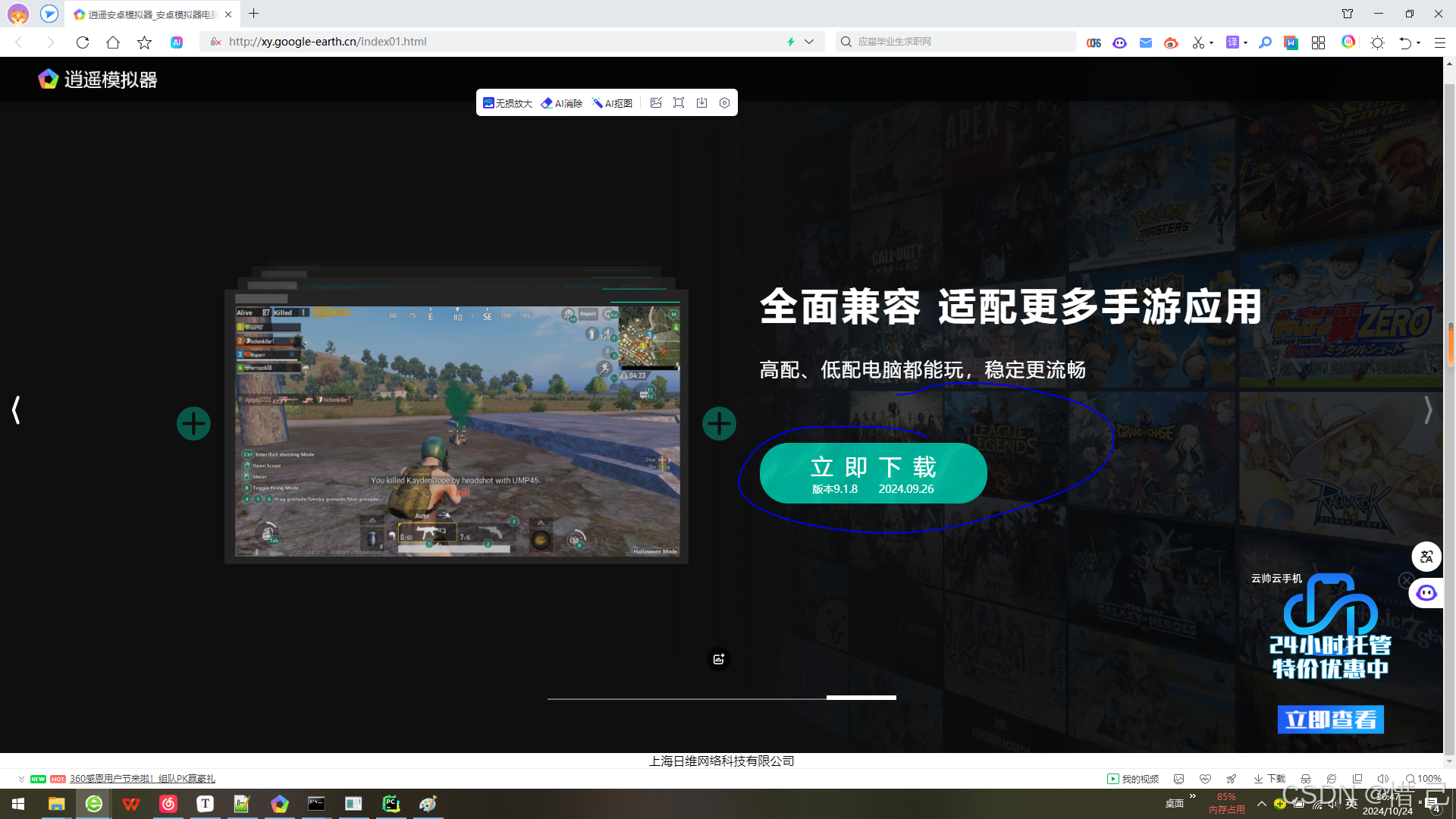The image size is (1456, 819).
Task: Select the 逍遥安卓模拟器 browser tab
Action: (152, 14)
